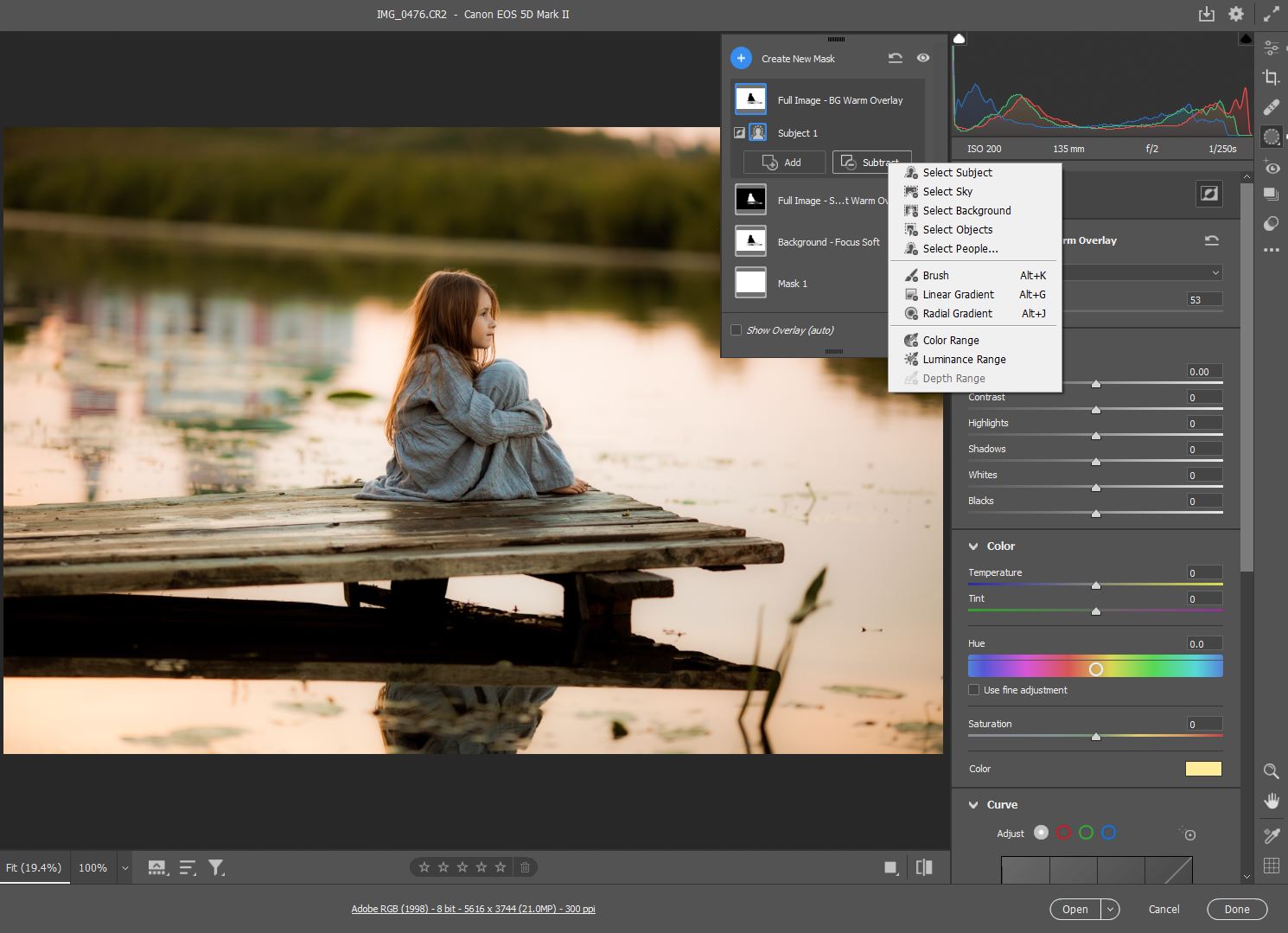The width and height of the screenshot is (1288, 933).
Task: Click the filmstrip filter funnel icon
Action: point(216,867)
